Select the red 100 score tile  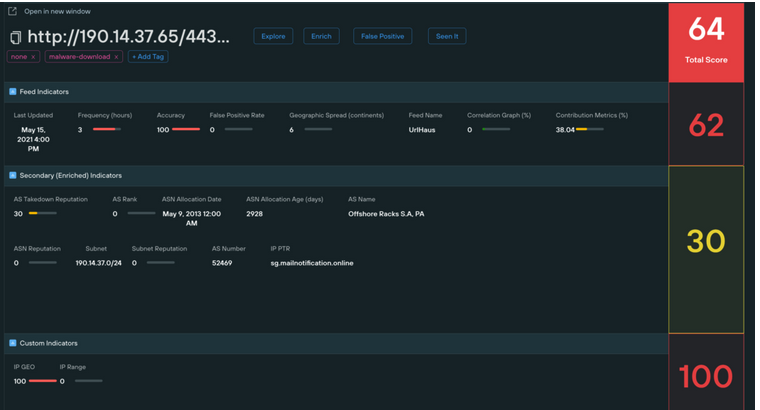[x=706, y=376]
